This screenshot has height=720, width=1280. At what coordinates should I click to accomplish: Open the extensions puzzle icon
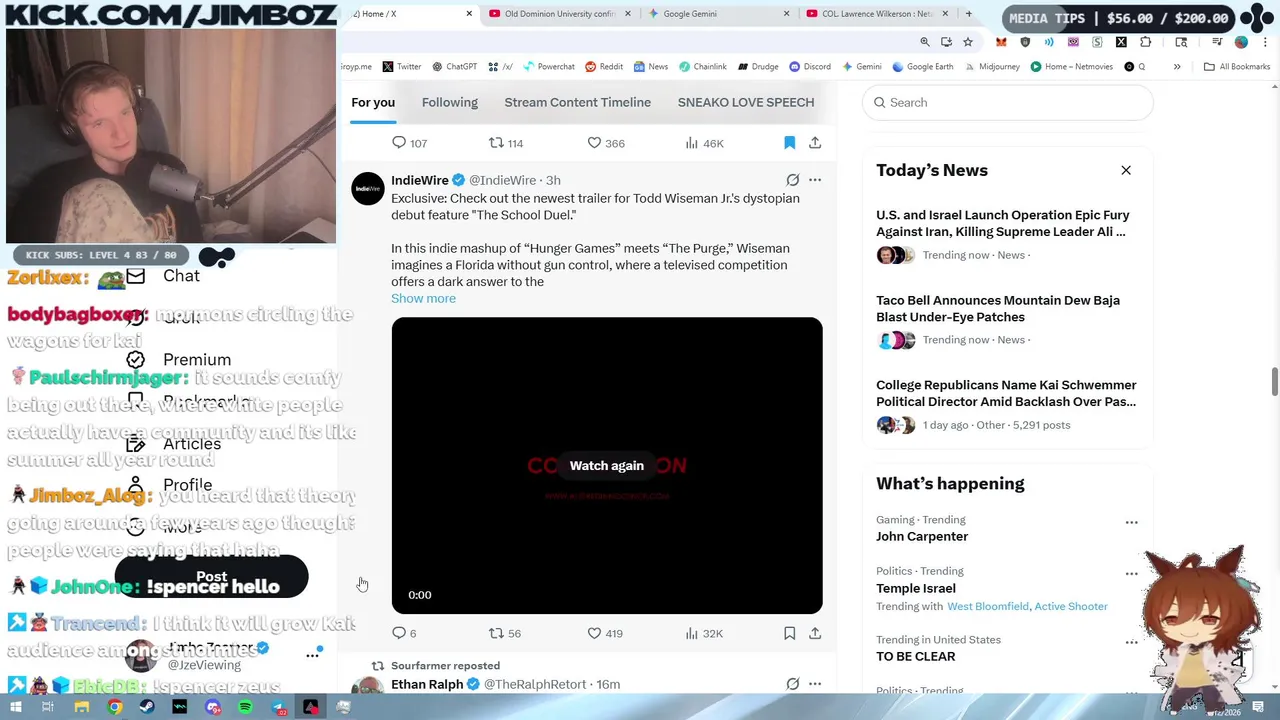1145,42
